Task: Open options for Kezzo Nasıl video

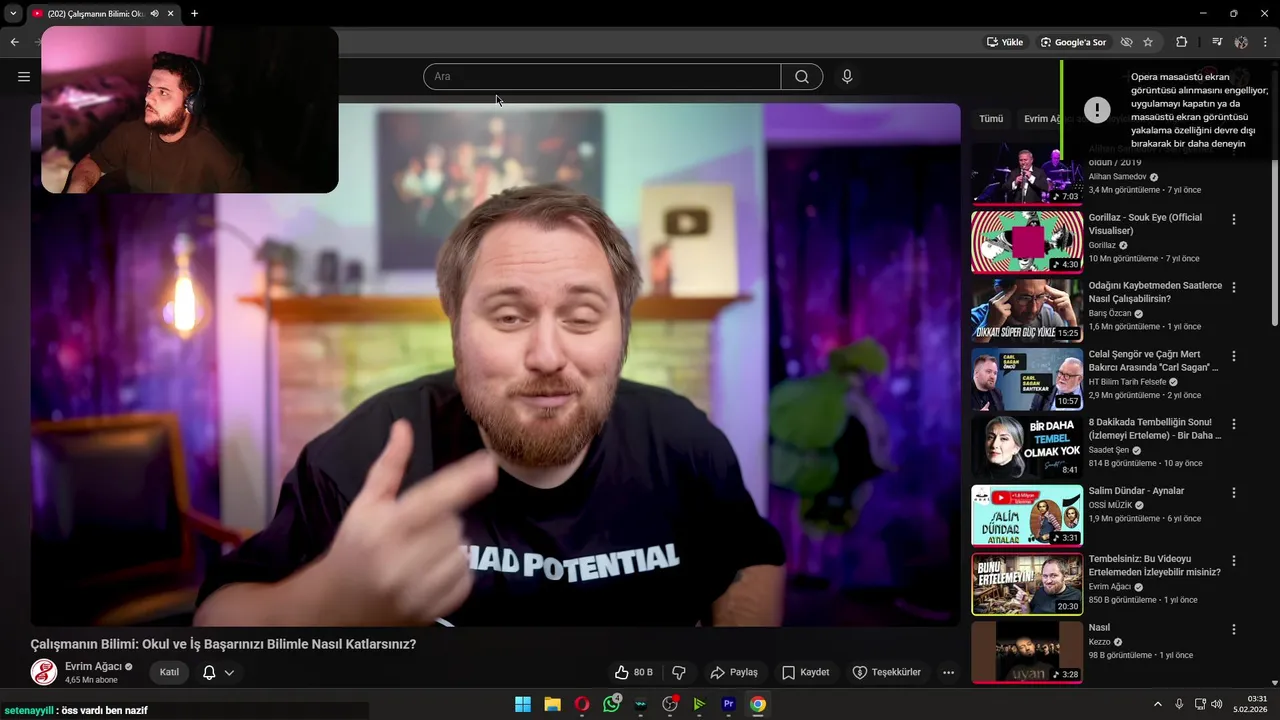Action: click(1234, 629)
